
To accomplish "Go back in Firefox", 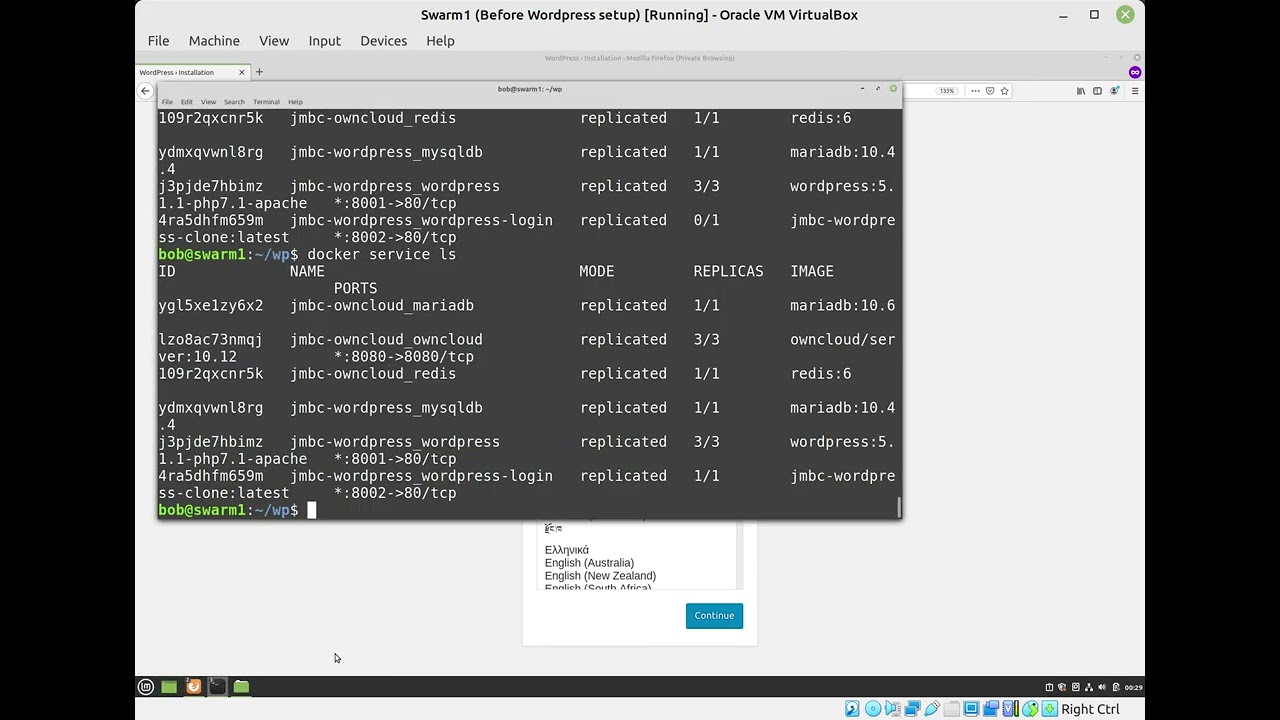I will [145, 91].
